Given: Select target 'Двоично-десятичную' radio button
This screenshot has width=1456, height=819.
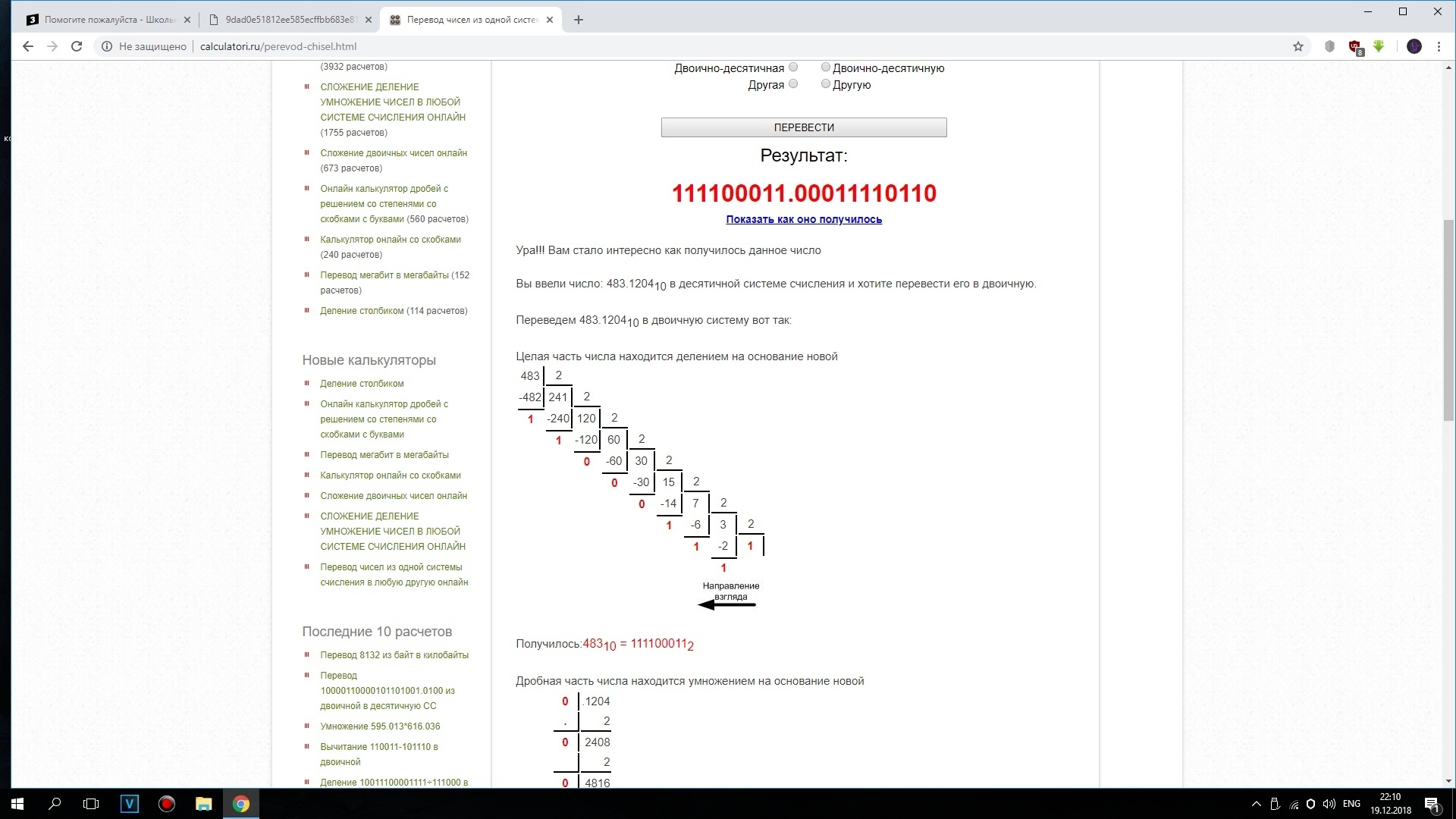Looking at the screenshot, I should 826,67.
